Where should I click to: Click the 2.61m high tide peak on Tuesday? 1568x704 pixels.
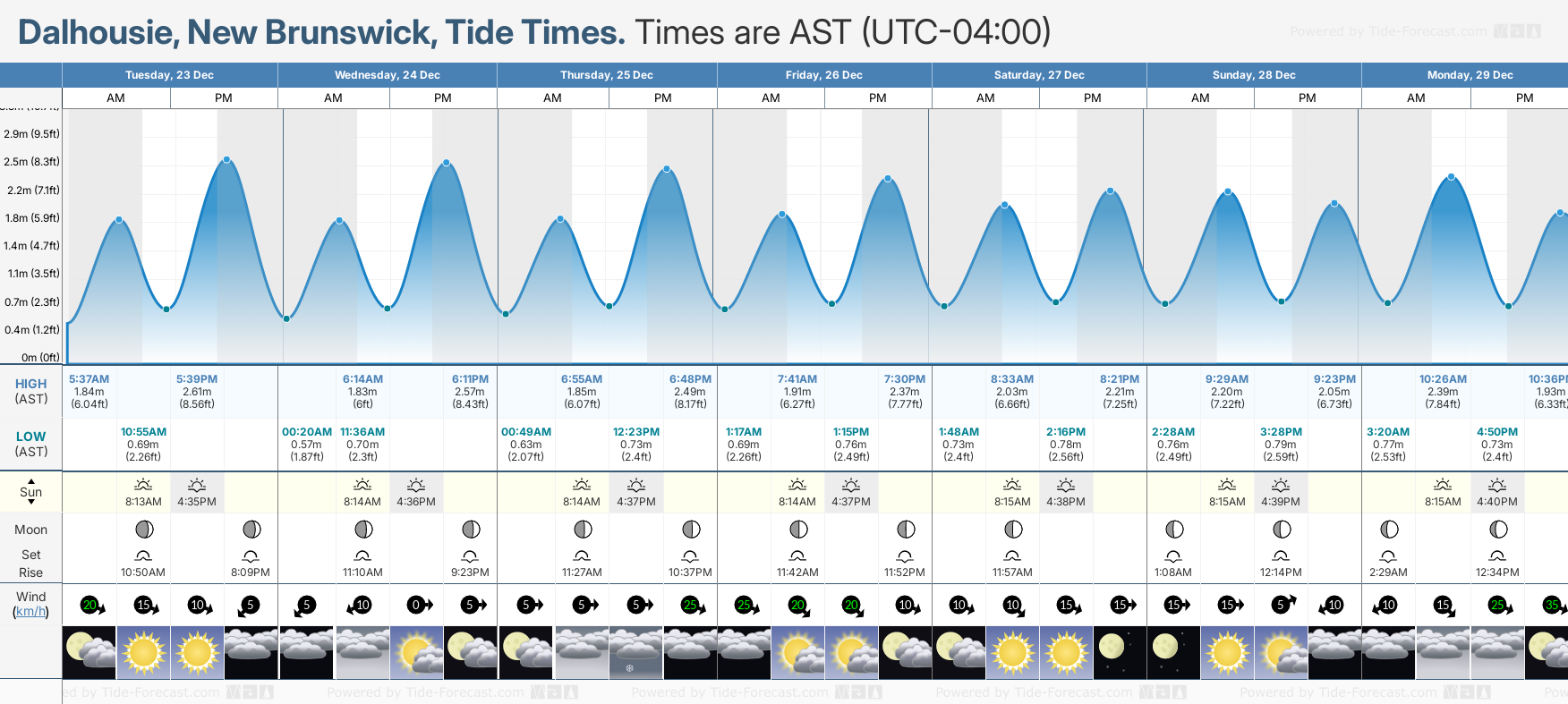(227, 160)
